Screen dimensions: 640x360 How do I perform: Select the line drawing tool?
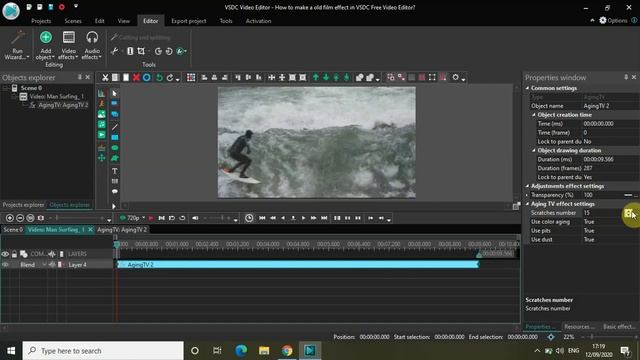(115, 127)
